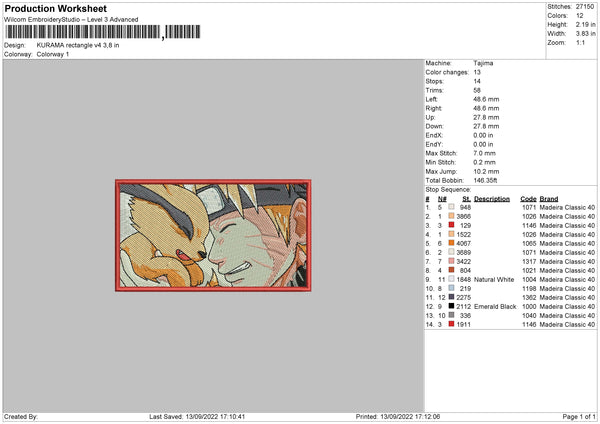Screen dimensions: 600x424
Task: Click the Created By label in footer
Action: (21, 417)
